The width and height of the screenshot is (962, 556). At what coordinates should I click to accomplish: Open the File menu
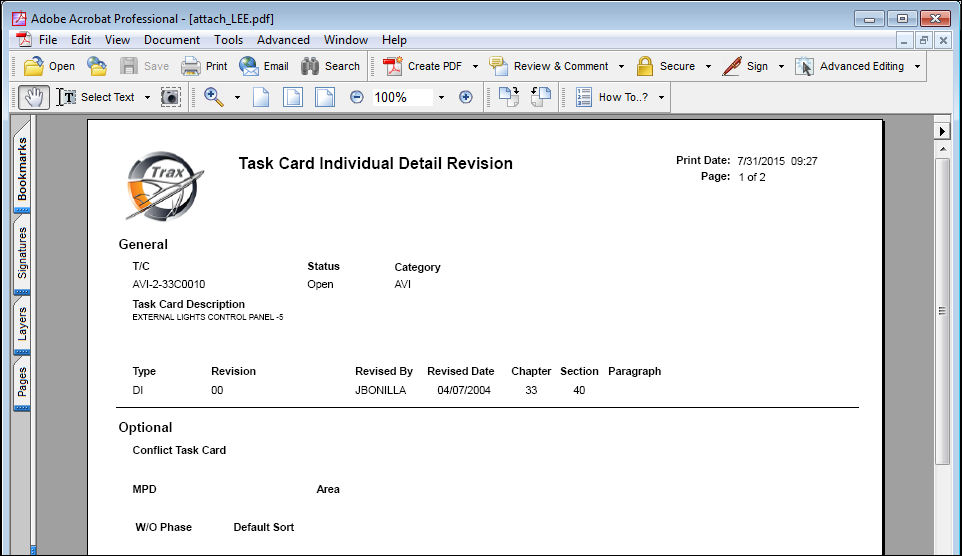pyautogui.click(x=48, y=40)
